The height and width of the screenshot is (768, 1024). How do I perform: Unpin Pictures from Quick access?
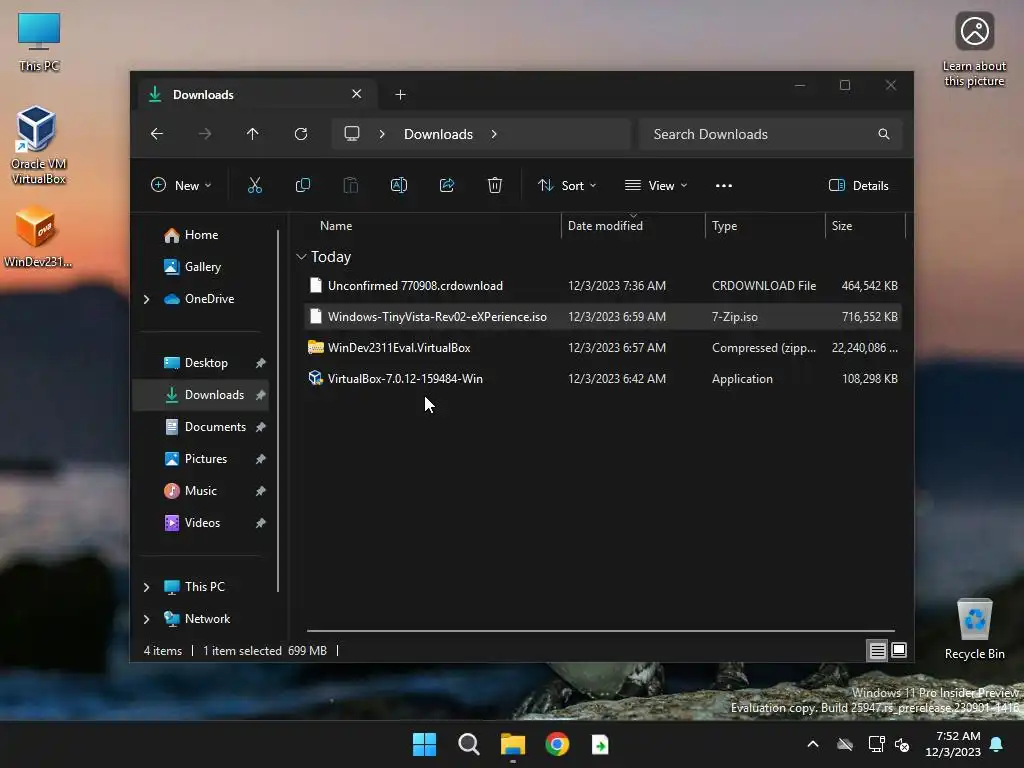tap(261, 459)
